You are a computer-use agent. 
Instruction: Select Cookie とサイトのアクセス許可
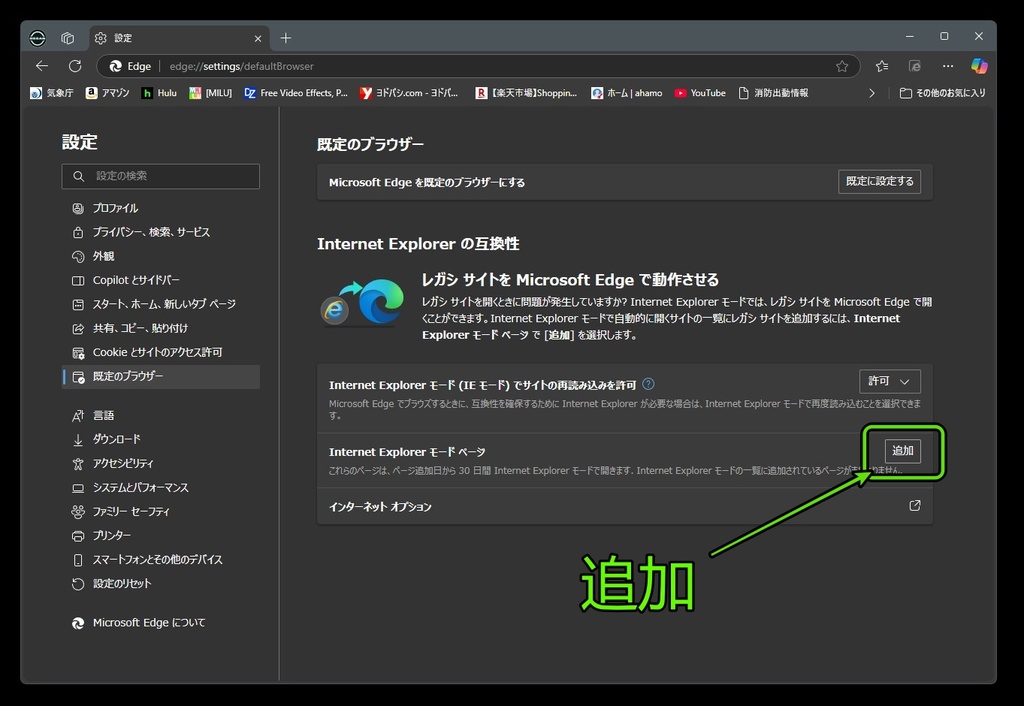161,352
